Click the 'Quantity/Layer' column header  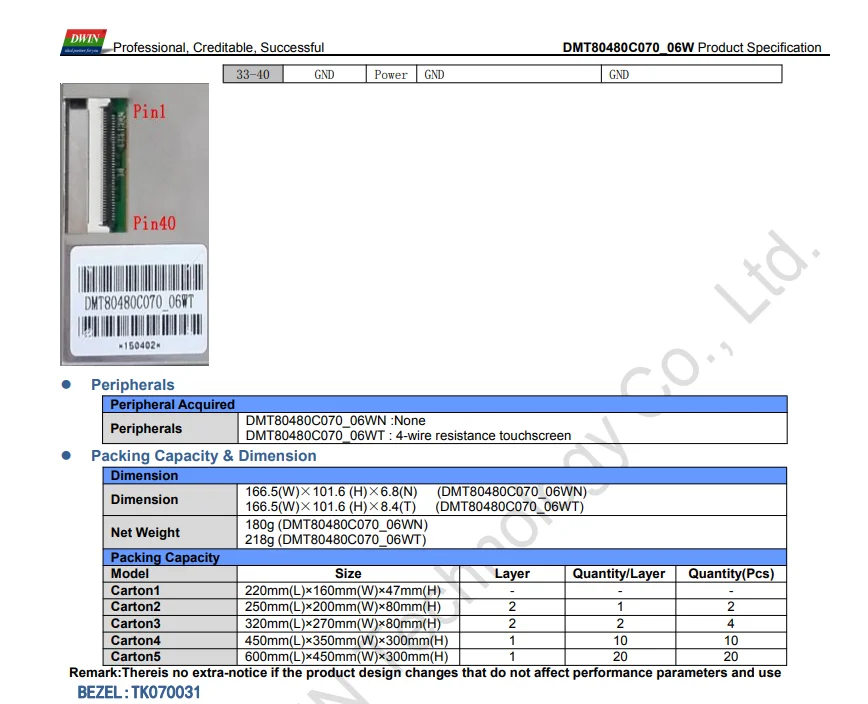pos(619,573)
